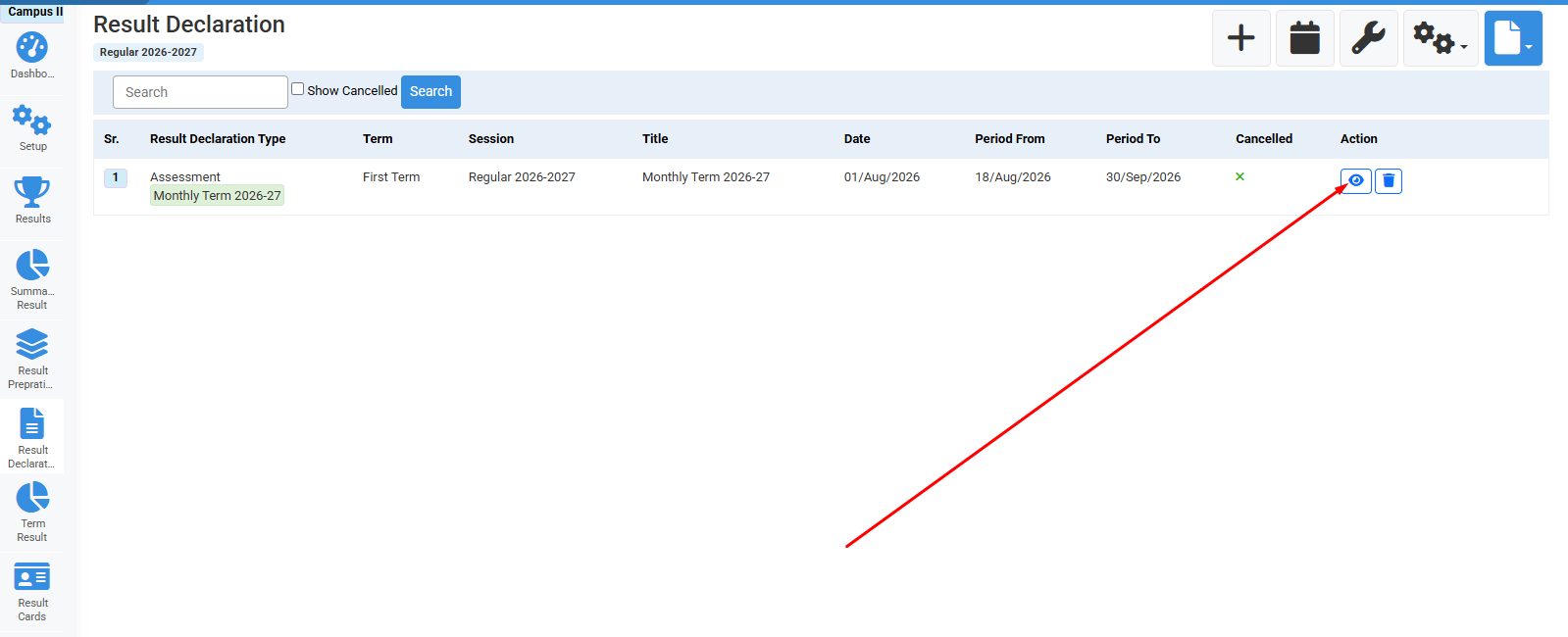Click the Session column header
The width and height of the screenshot is (1568, 637).
[491, 139]
